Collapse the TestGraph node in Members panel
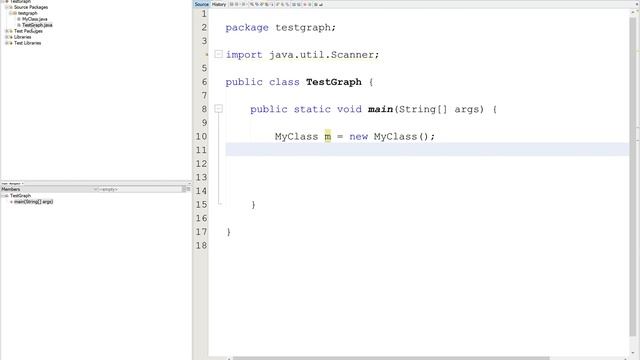The width and height of the screenshot is (640, 360). 3,196
